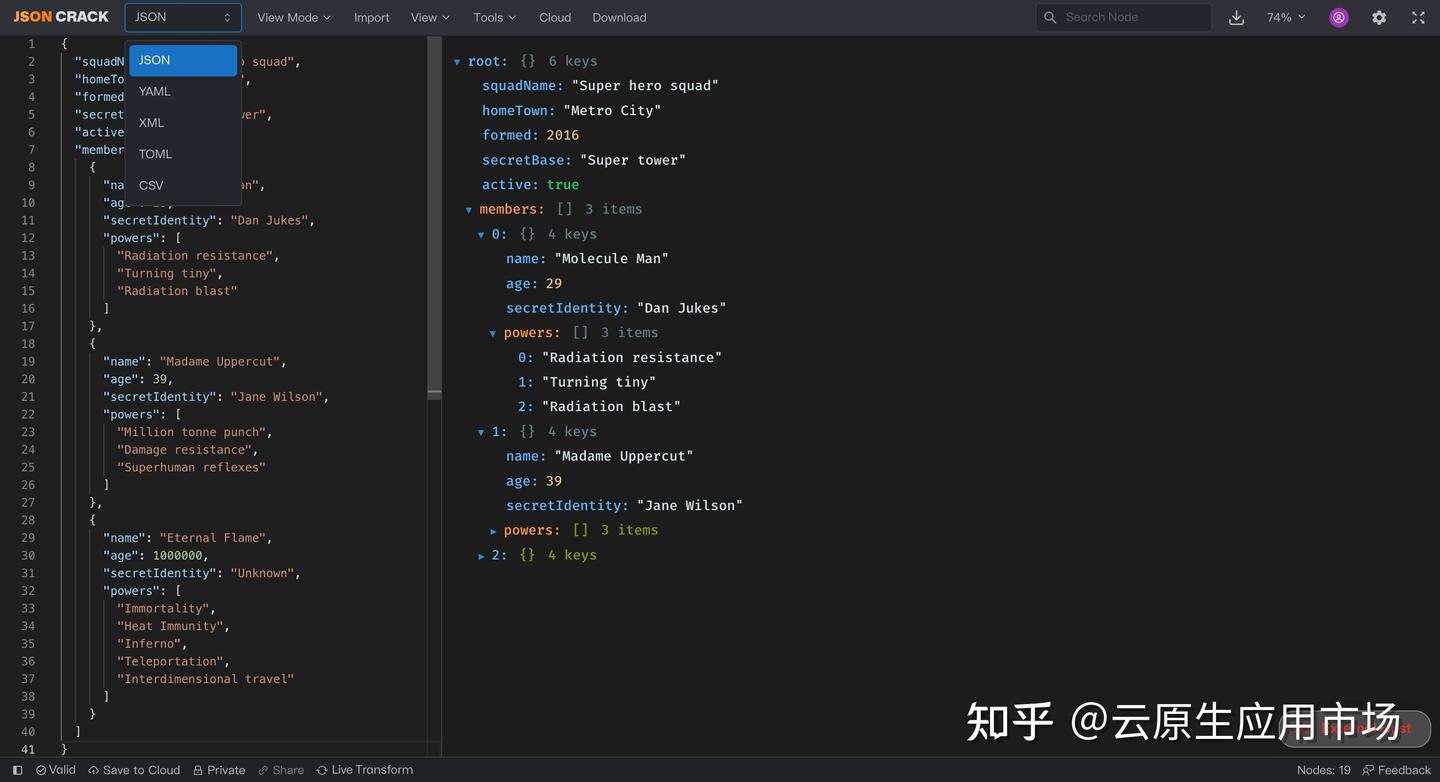Viewport: 1440px width, 782px height.
Task: Collapse the members array expander
Action: (x=469, y=209)
